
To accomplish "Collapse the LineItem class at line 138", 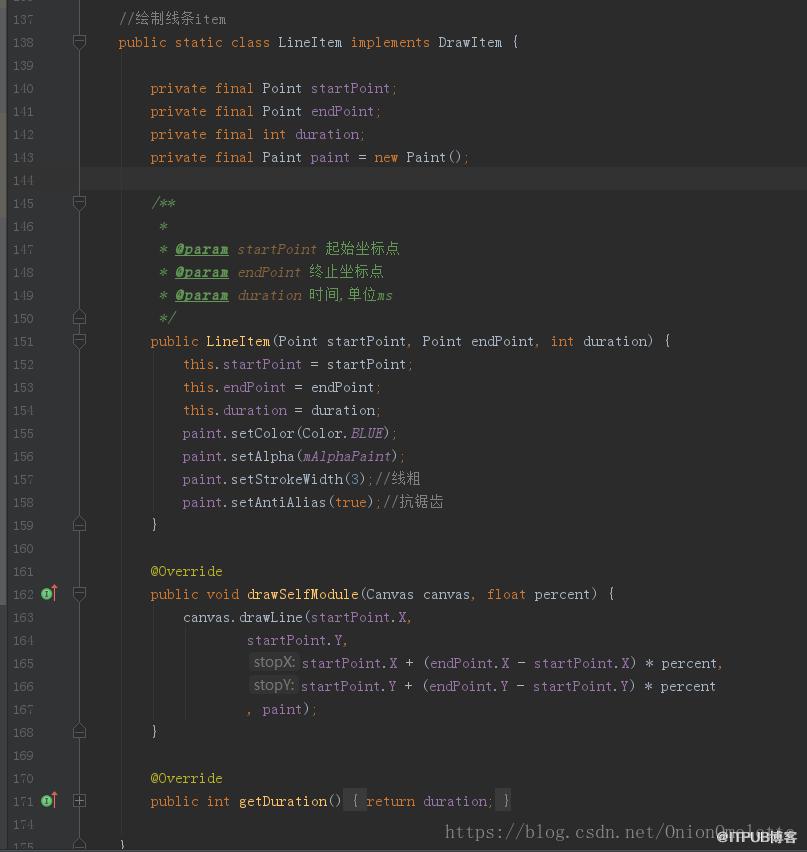I will (x=79, y=42).
